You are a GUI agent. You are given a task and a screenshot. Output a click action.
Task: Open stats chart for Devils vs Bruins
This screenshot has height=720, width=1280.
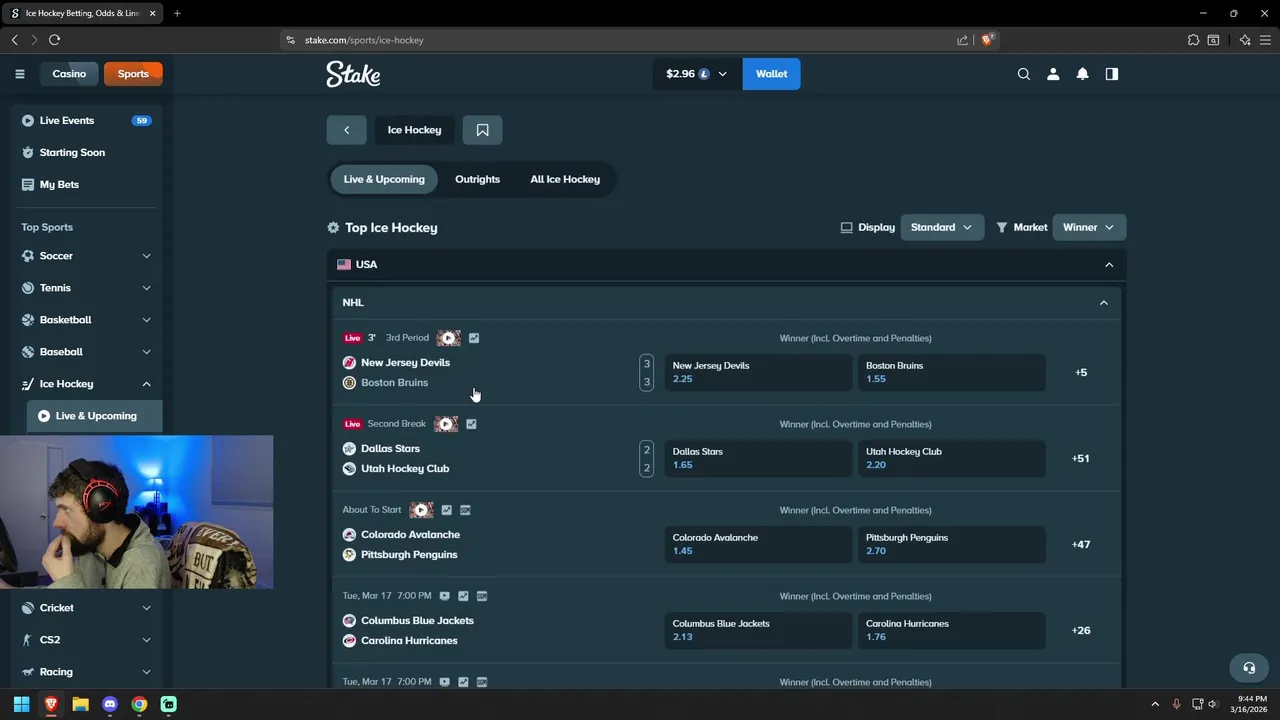click(474, 338)
